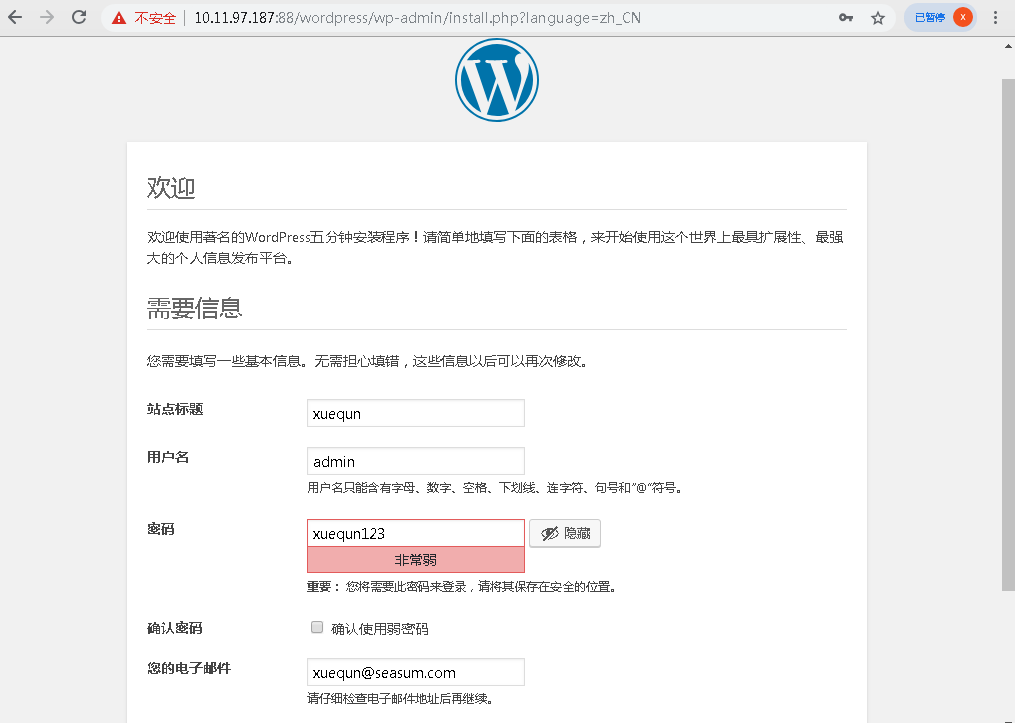This screenshot has height=723, width=1015.
Task: Click the WordPress logo at the top
Action: 497,80
